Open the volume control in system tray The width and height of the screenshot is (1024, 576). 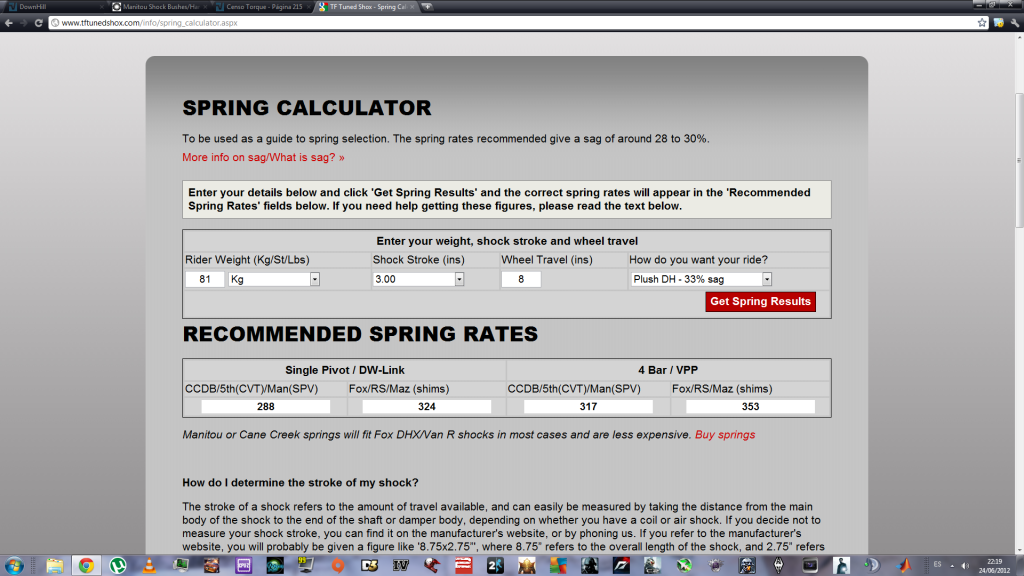click(x=965, y=566)
